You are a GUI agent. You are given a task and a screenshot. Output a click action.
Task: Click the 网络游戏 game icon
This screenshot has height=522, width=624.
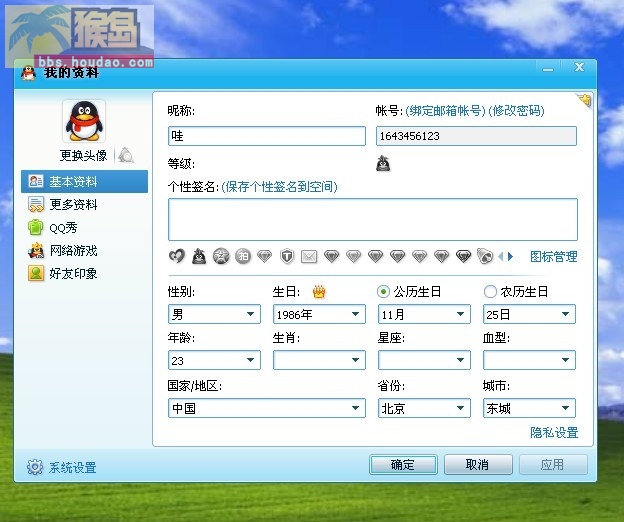tap(36, 250)
